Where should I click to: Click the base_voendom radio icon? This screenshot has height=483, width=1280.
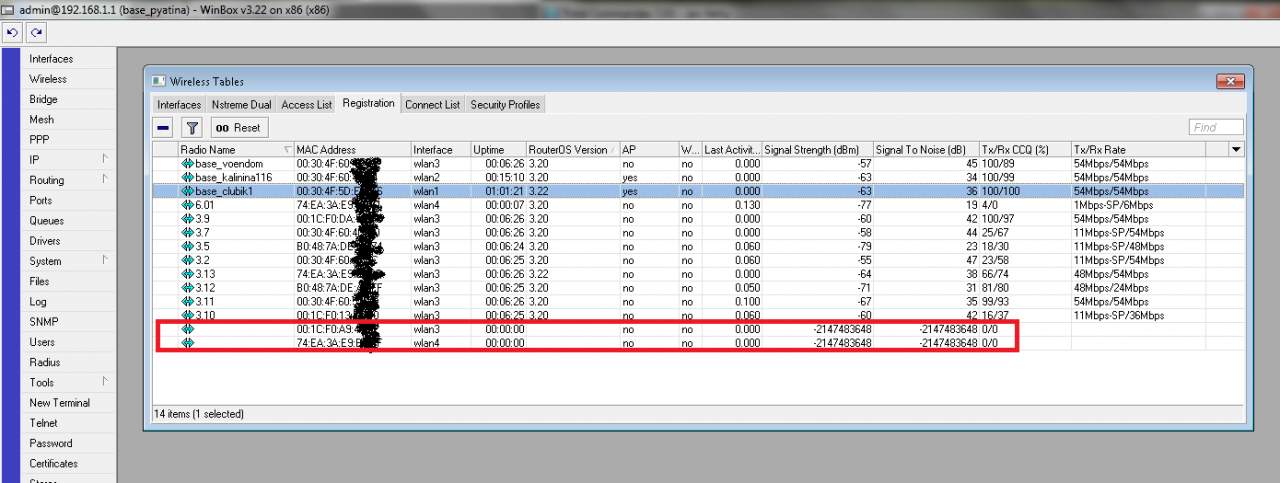(187, 163)
